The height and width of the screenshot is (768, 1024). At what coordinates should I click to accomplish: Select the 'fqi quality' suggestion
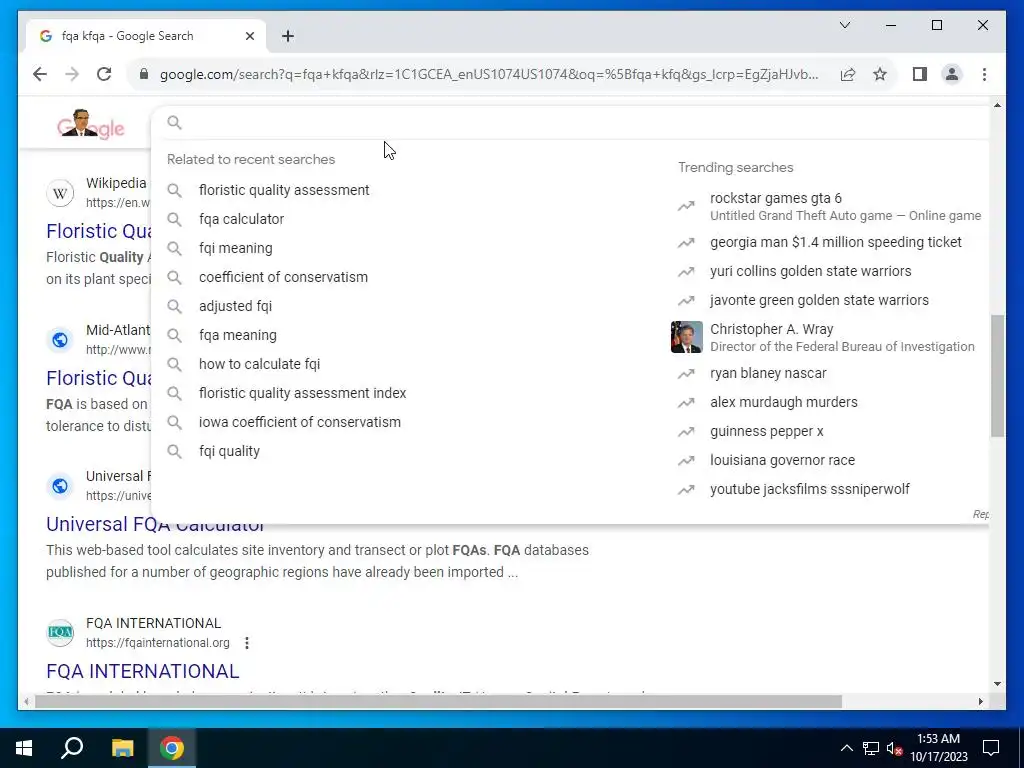[x=229, y=451]
